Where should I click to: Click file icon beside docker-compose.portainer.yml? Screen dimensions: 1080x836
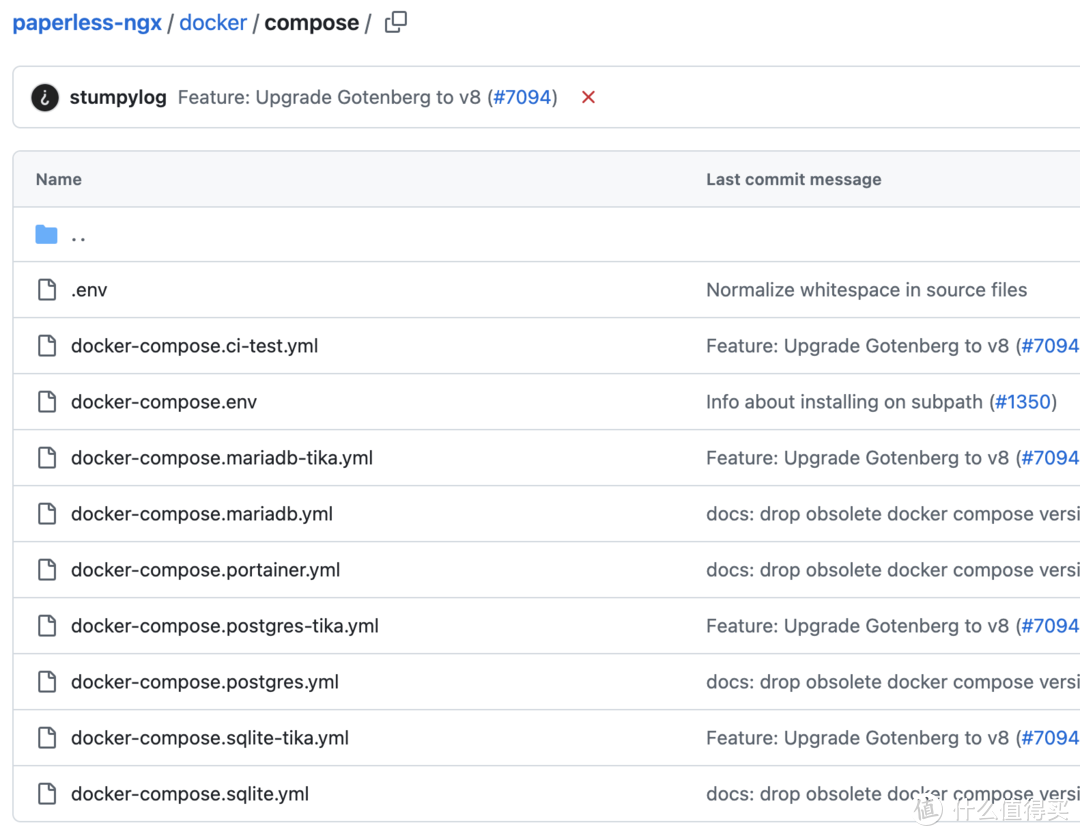point(46,570)
